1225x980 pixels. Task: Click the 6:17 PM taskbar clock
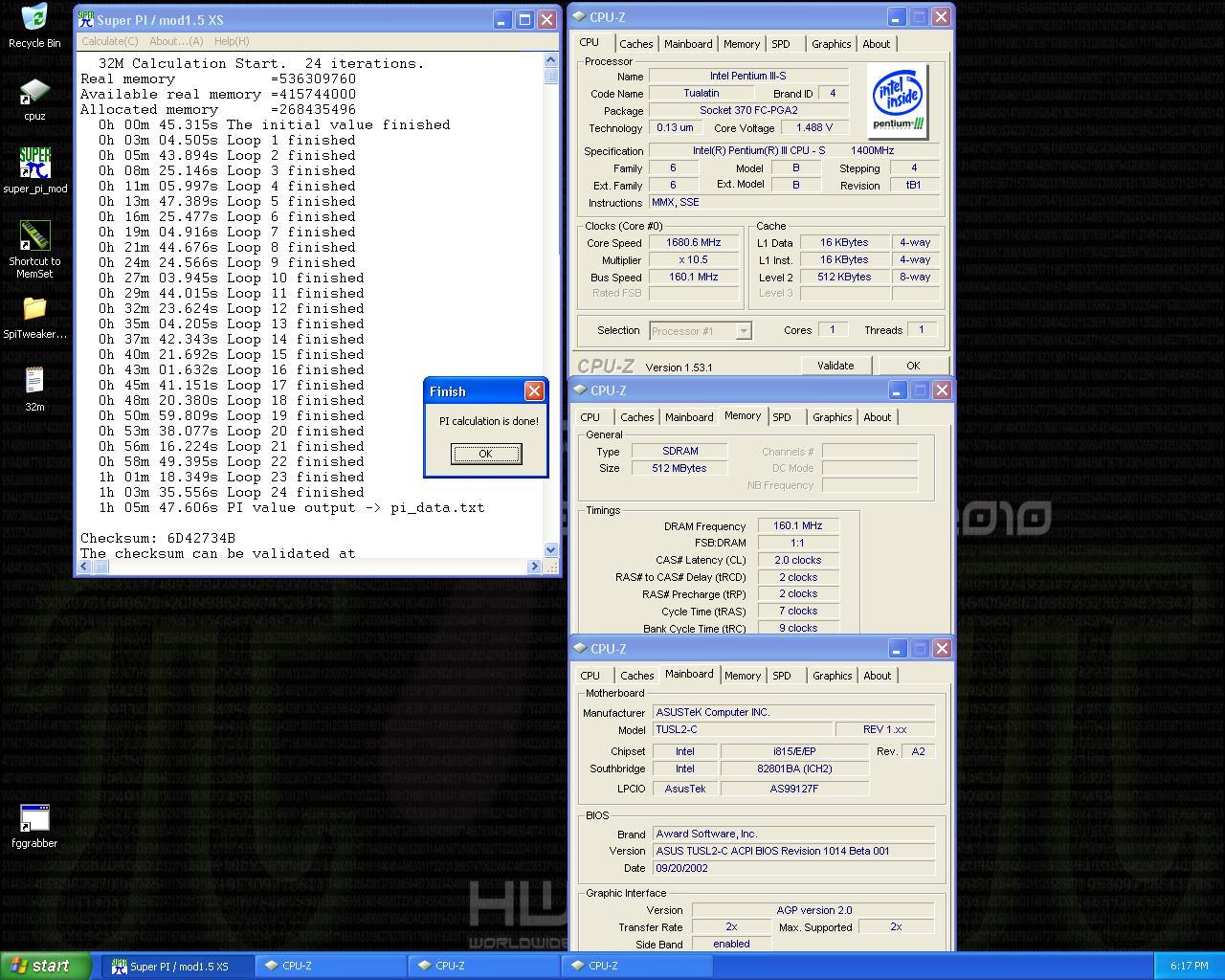coord(1189,967)
